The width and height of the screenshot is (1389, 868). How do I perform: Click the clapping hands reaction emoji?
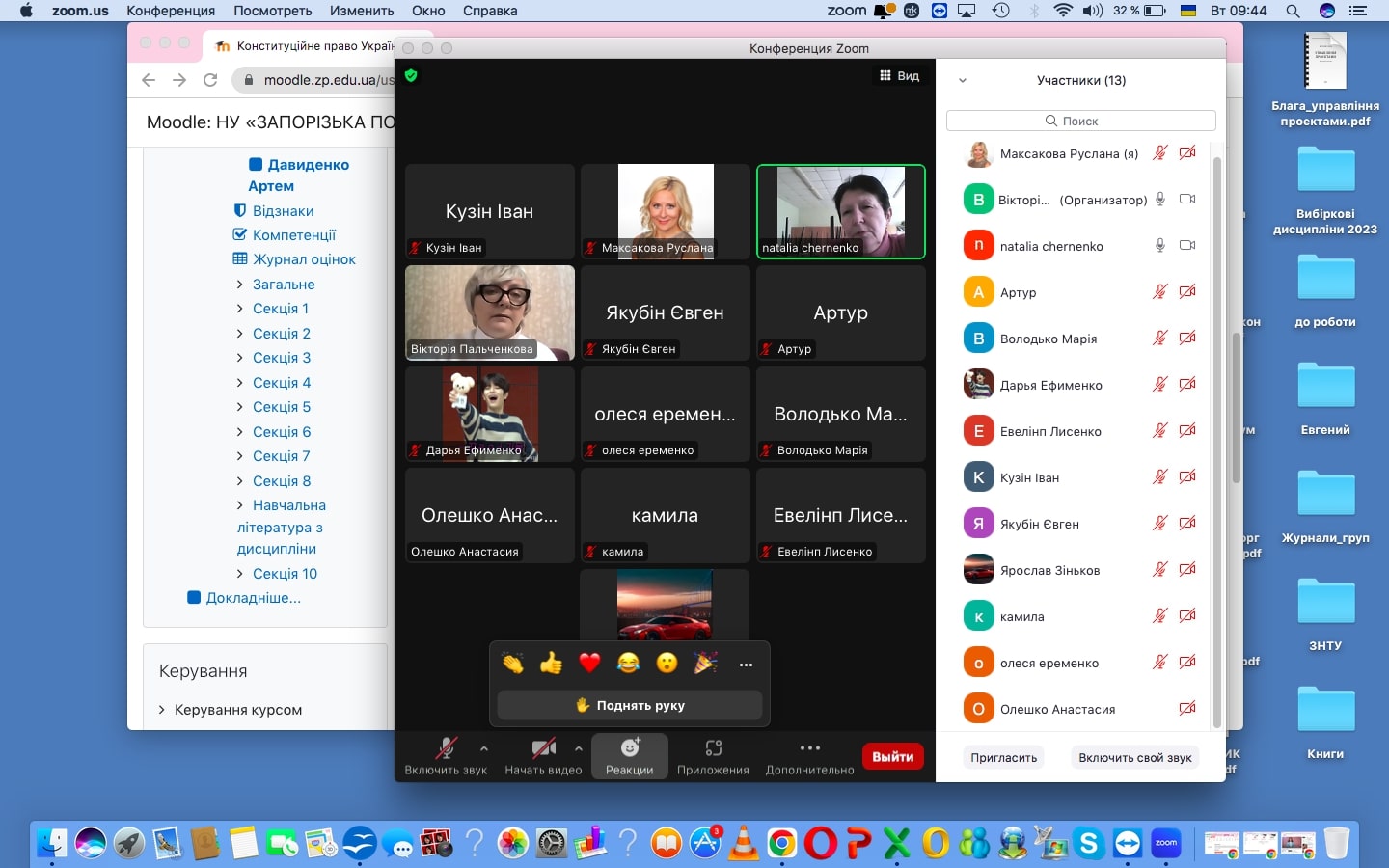[513, 664]
